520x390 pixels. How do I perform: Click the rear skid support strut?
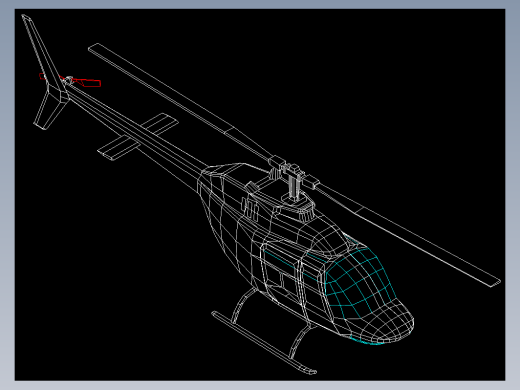(243, 305)
